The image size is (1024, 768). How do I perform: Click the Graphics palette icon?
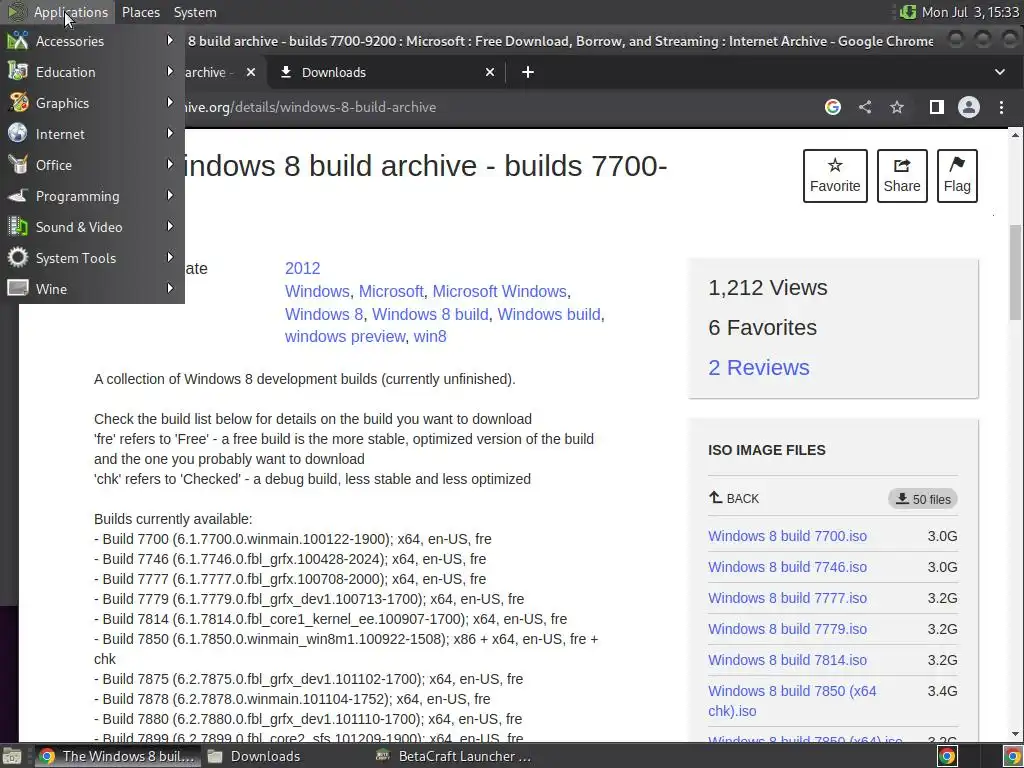coord(18,103)
